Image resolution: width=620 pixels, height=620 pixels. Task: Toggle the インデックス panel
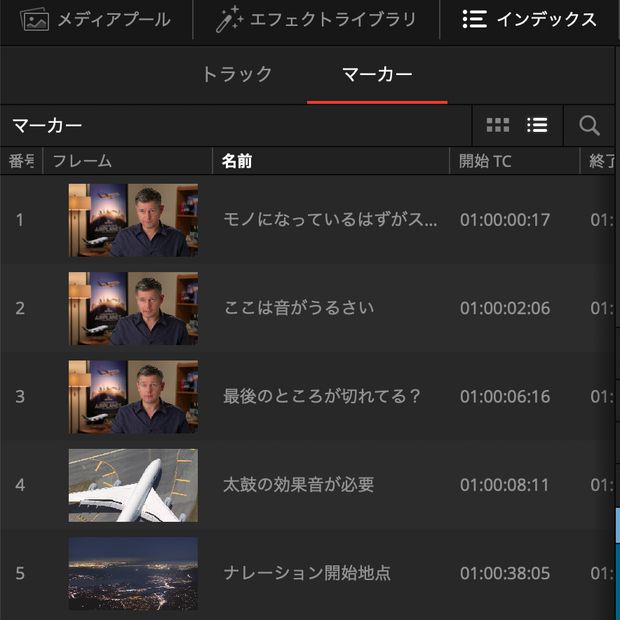coord(529,19)
